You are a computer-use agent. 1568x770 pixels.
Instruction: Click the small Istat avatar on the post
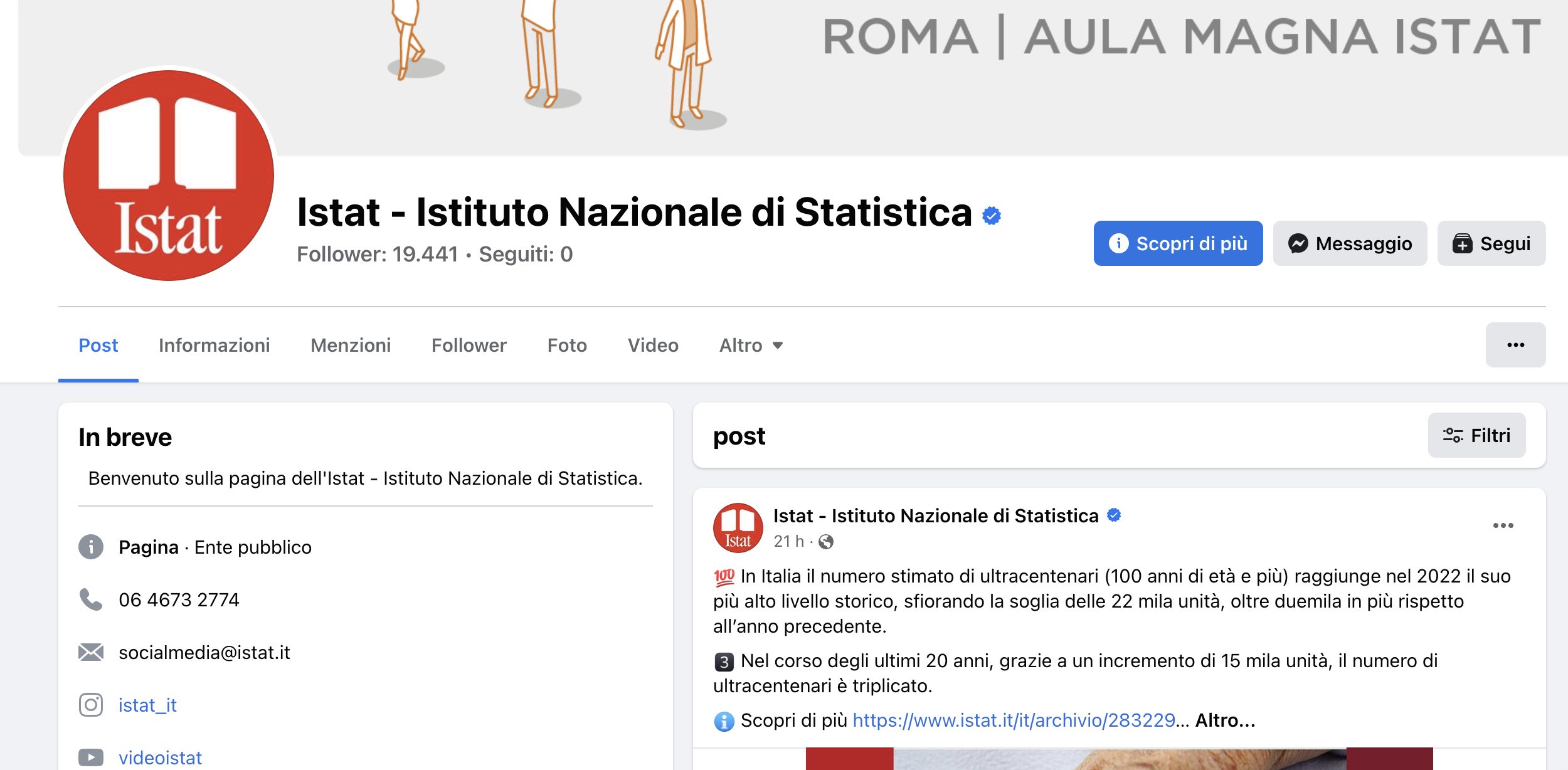(x=738, y=527)
